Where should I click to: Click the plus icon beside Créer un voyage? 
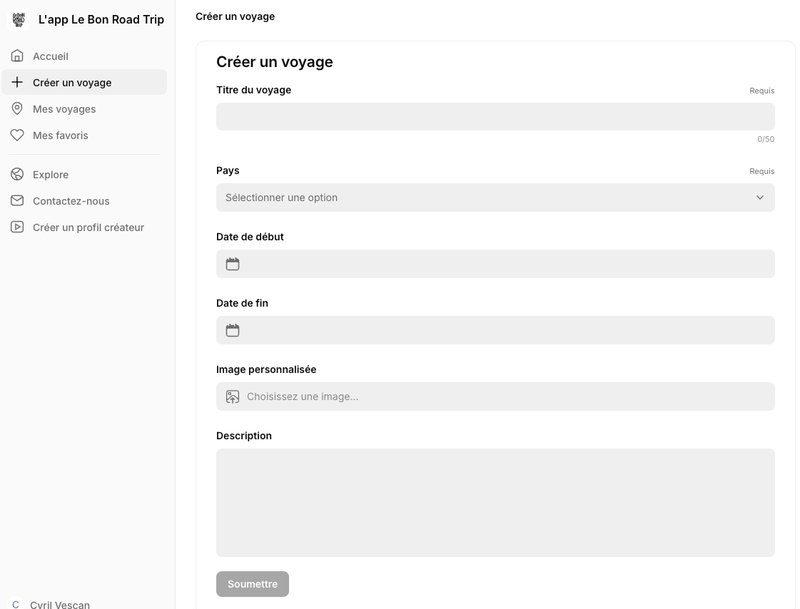pyautogui.click(x=17, y=82)
